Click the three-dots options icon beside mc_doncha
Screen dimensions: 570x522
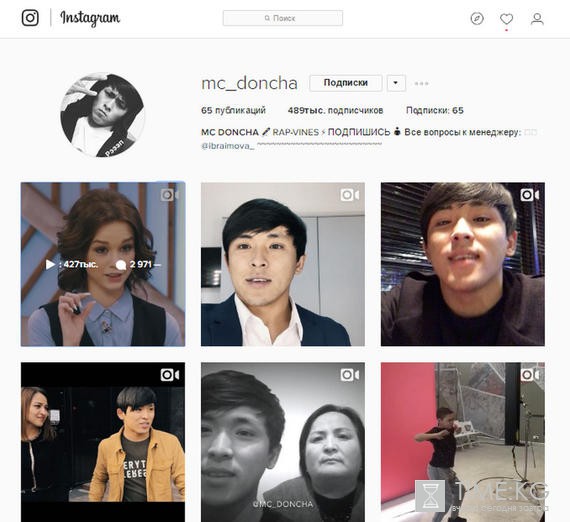point(422,84)
